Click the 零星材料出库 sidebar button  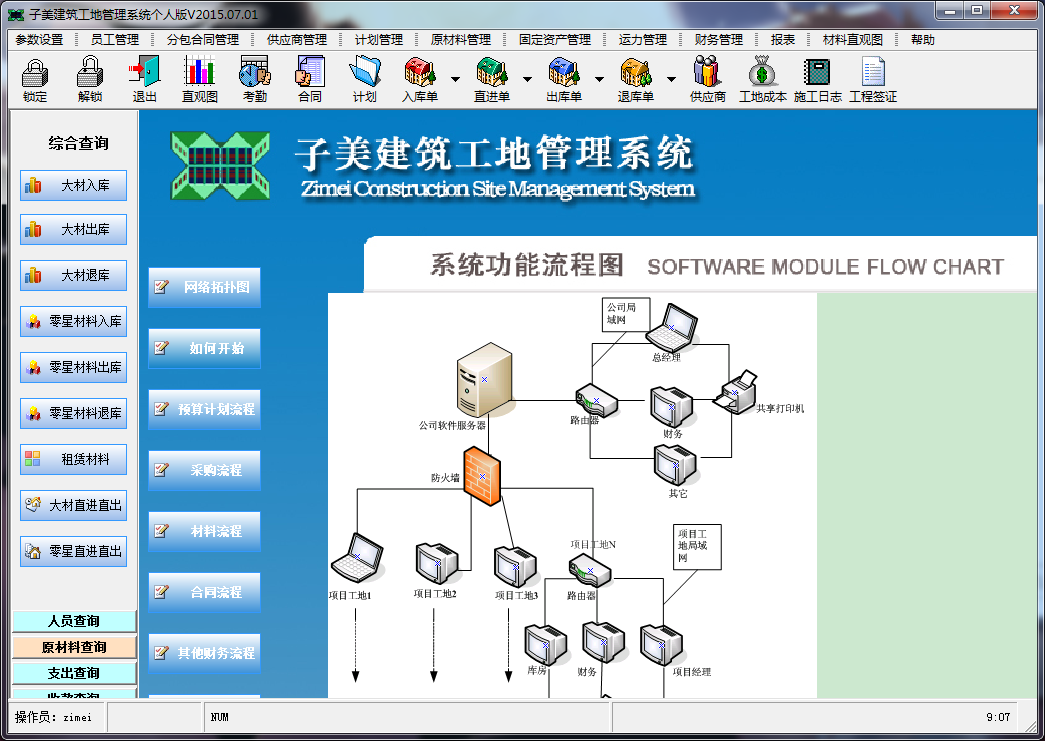click(x=73, y=367)
